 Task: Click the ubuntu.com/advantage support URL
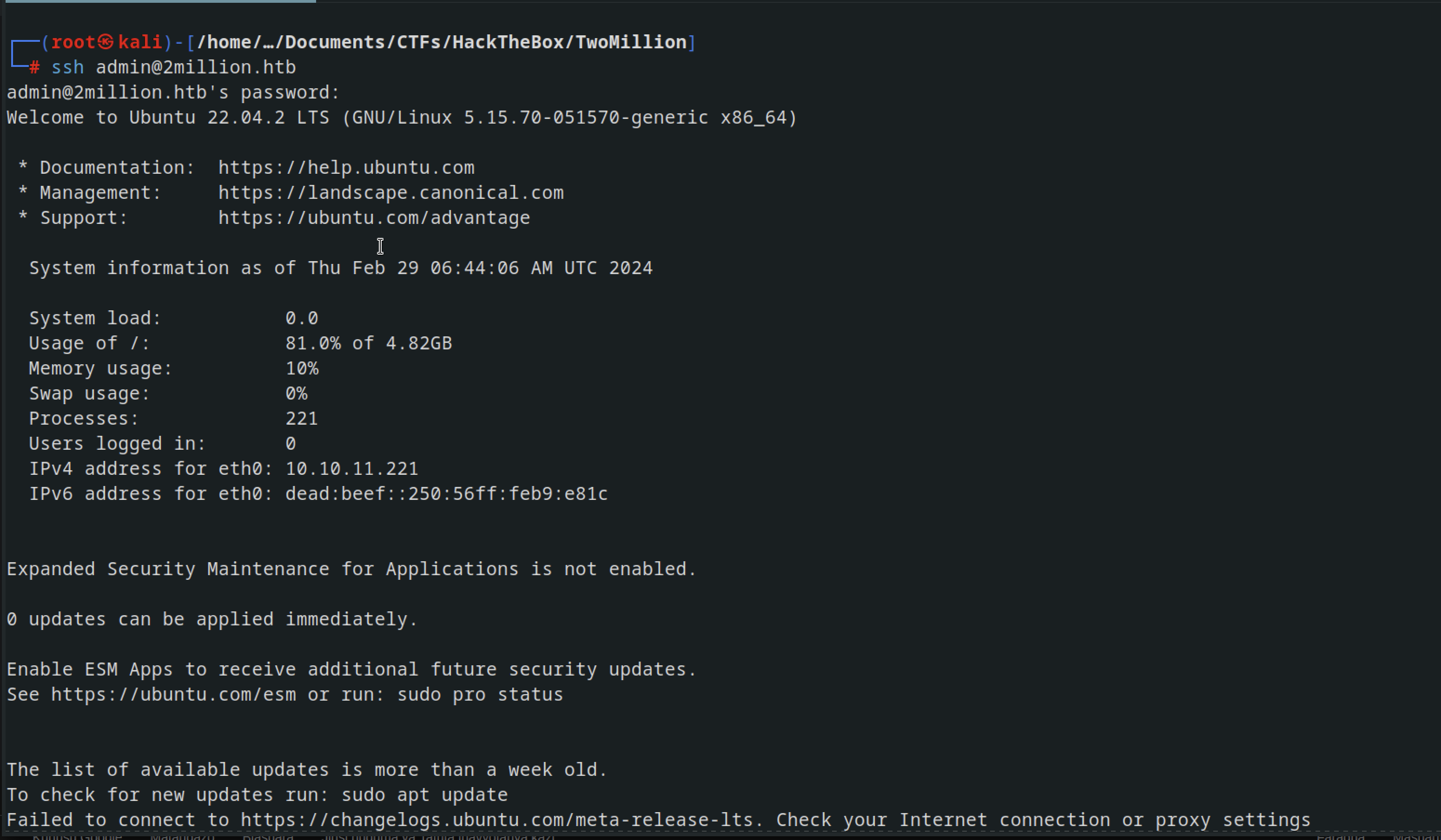(374, 218)
